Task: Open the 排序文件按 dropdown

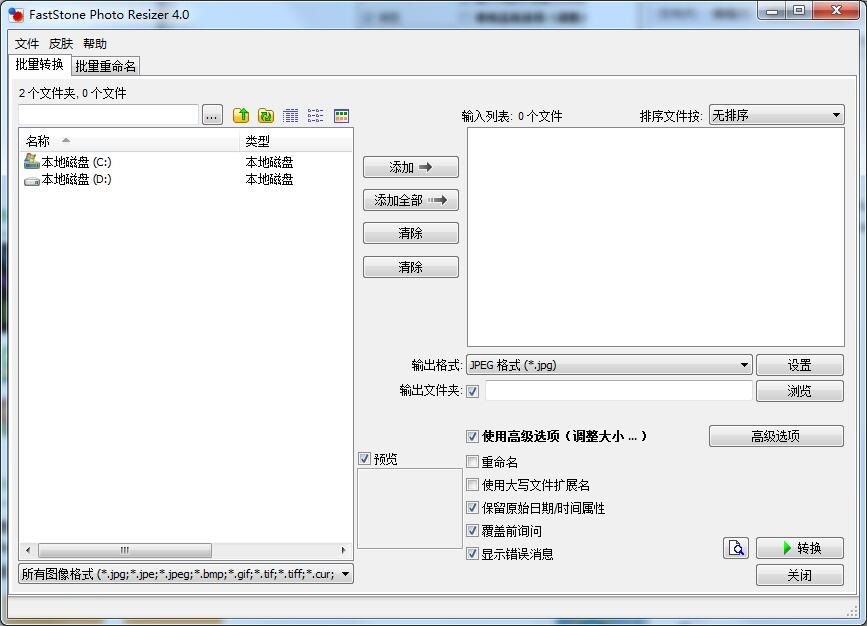Action: pos(776,115)
